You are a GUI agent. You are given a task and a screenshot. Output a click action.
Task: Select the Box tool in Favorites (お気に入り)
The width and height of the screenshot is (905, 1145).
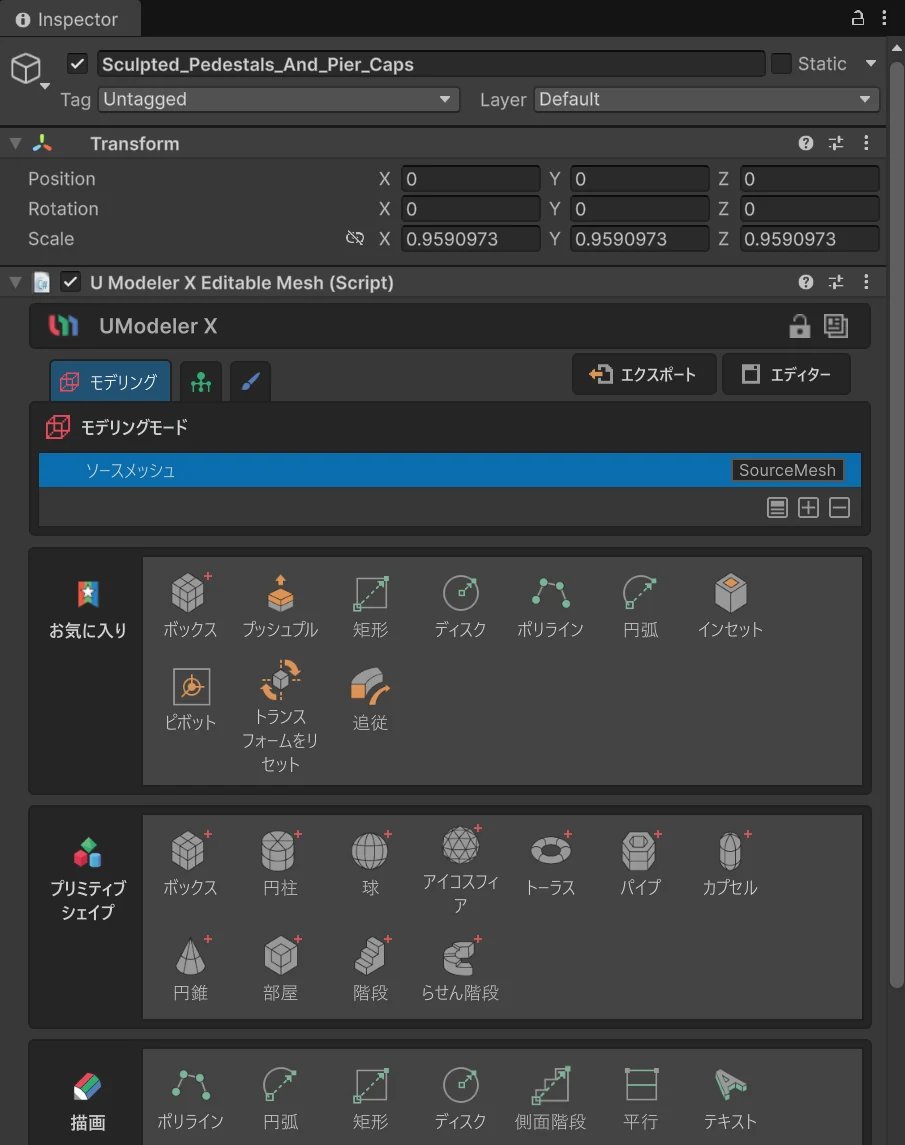coord(190,606)
